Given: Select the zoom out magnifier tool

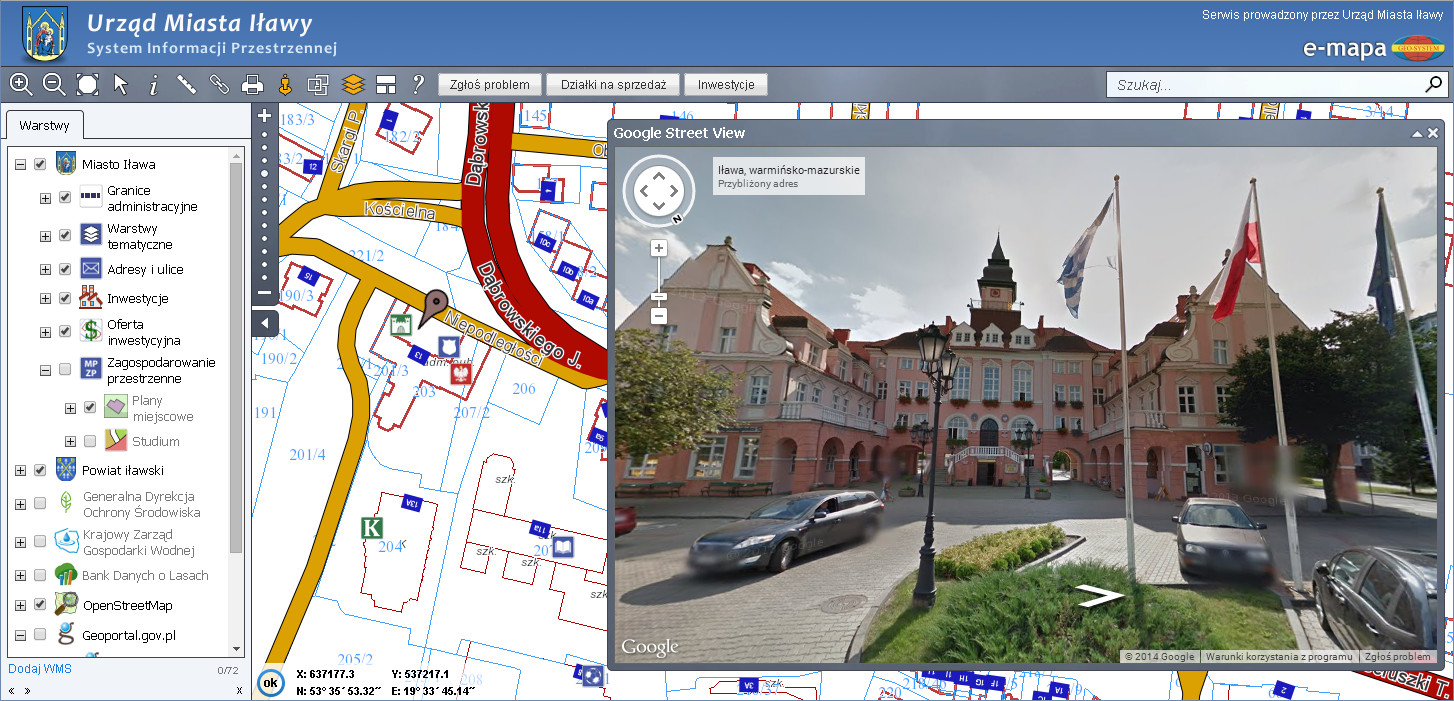Looking at the screenshot, I should point(54,85).
